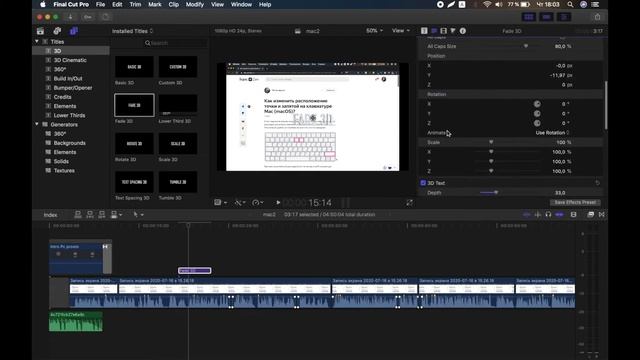This screenshot has height=360, width=640.
Task: Click the Import Media arrow icon
Action: click(x=70, y=17)
